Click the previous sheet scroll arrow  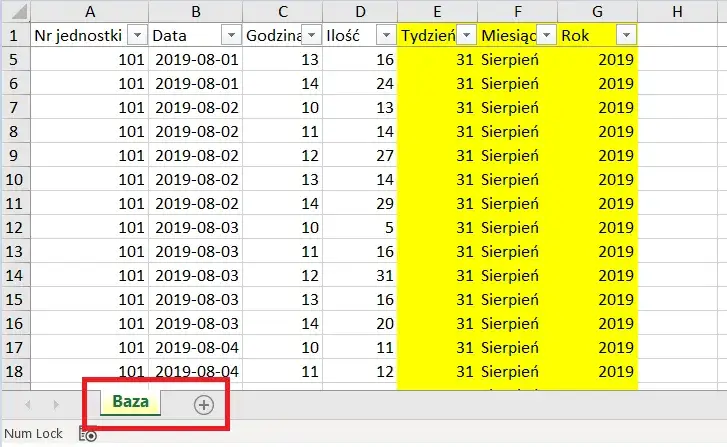point(27,404)
